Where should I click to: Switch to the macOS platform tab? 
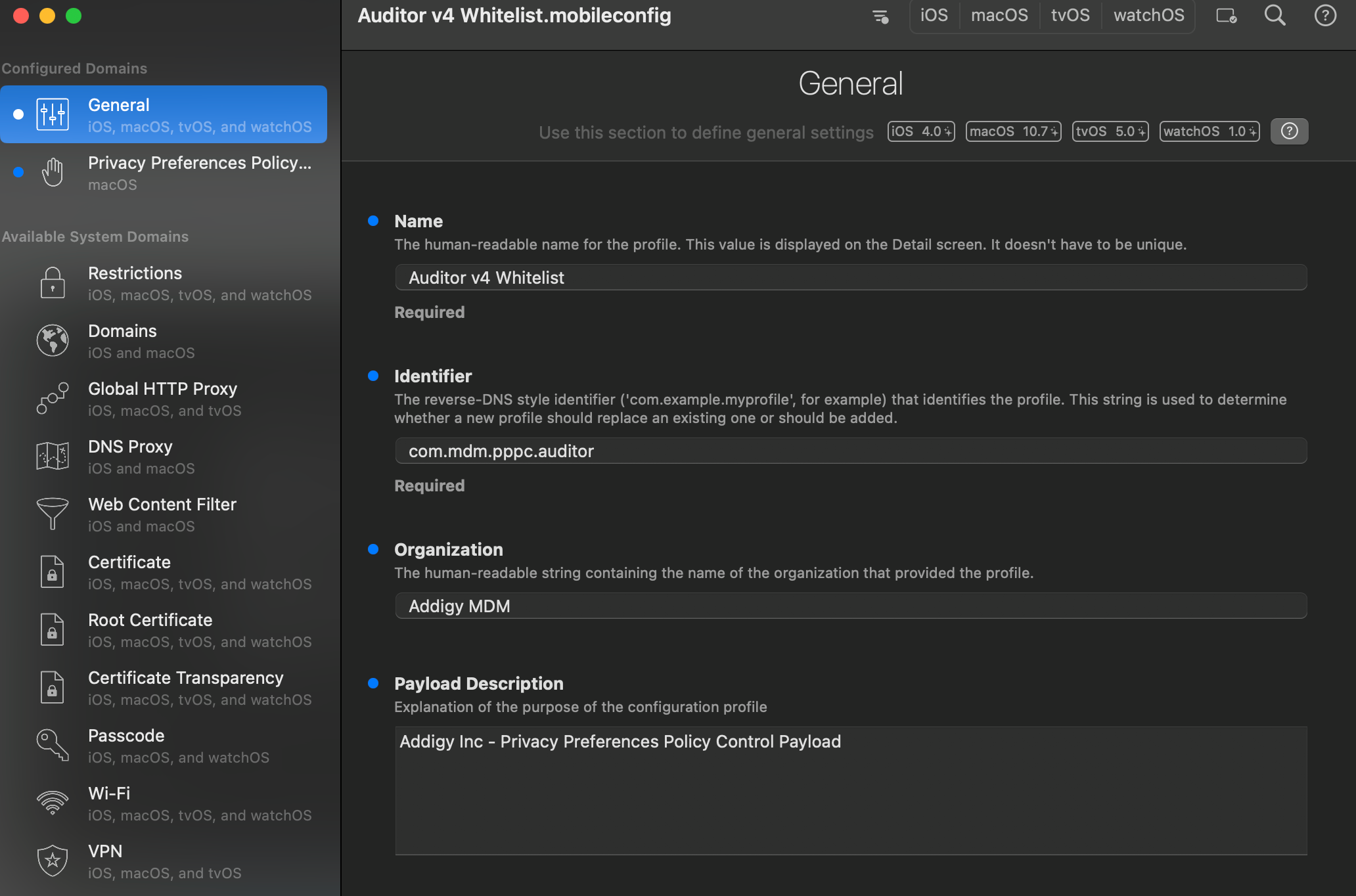999,15
